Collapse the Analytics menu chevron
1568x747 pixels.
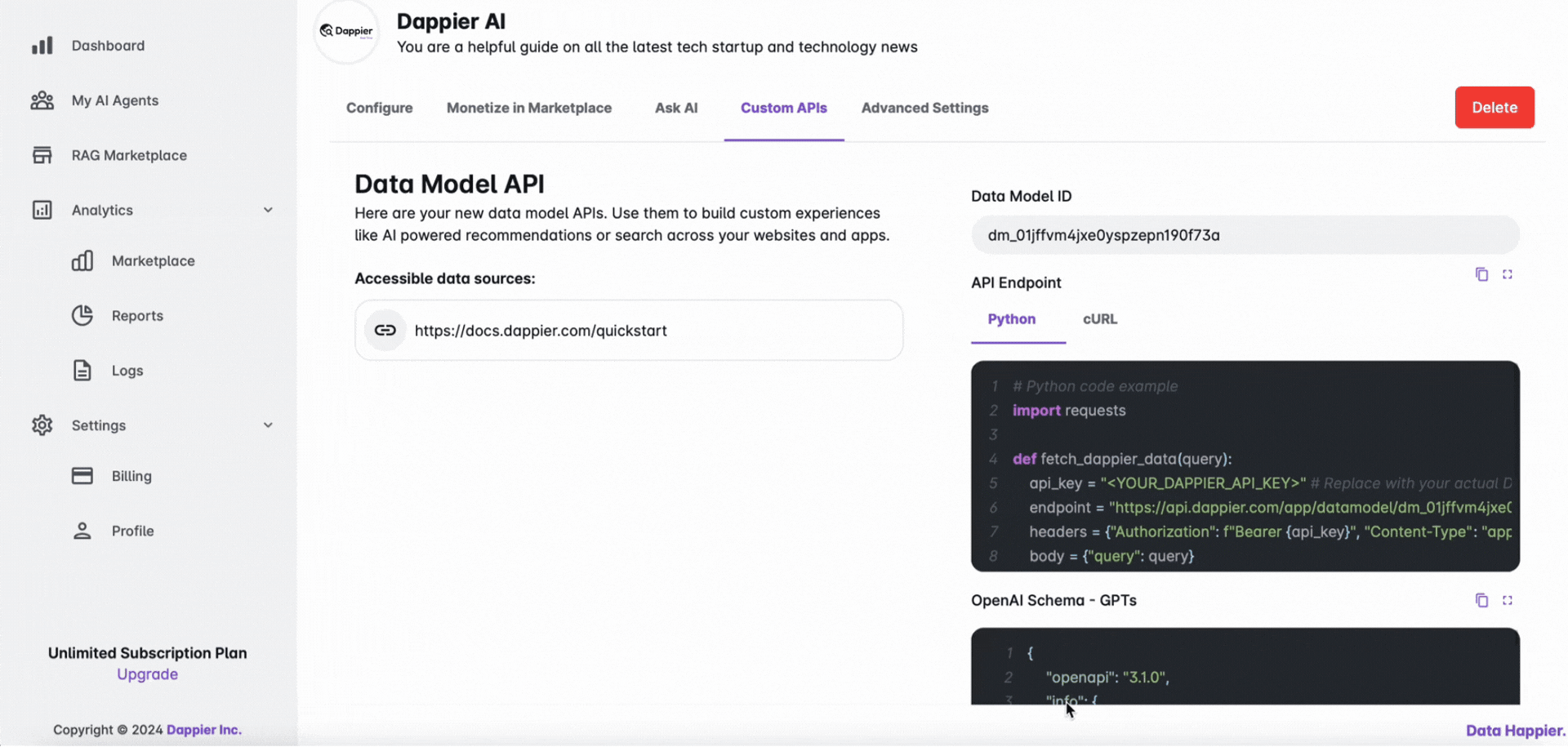(x=268, y=210)
